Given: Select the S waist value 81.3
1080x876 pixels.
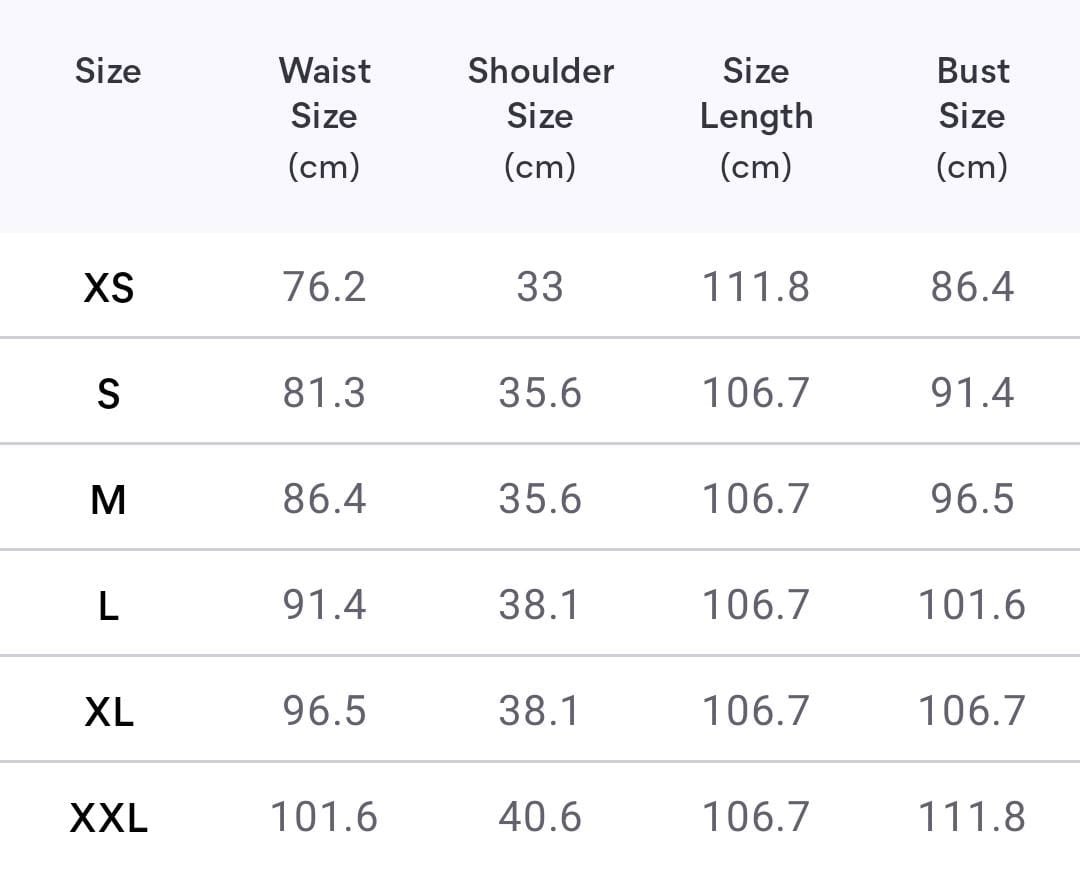Looking at the screenshot, I should (324, 393).
